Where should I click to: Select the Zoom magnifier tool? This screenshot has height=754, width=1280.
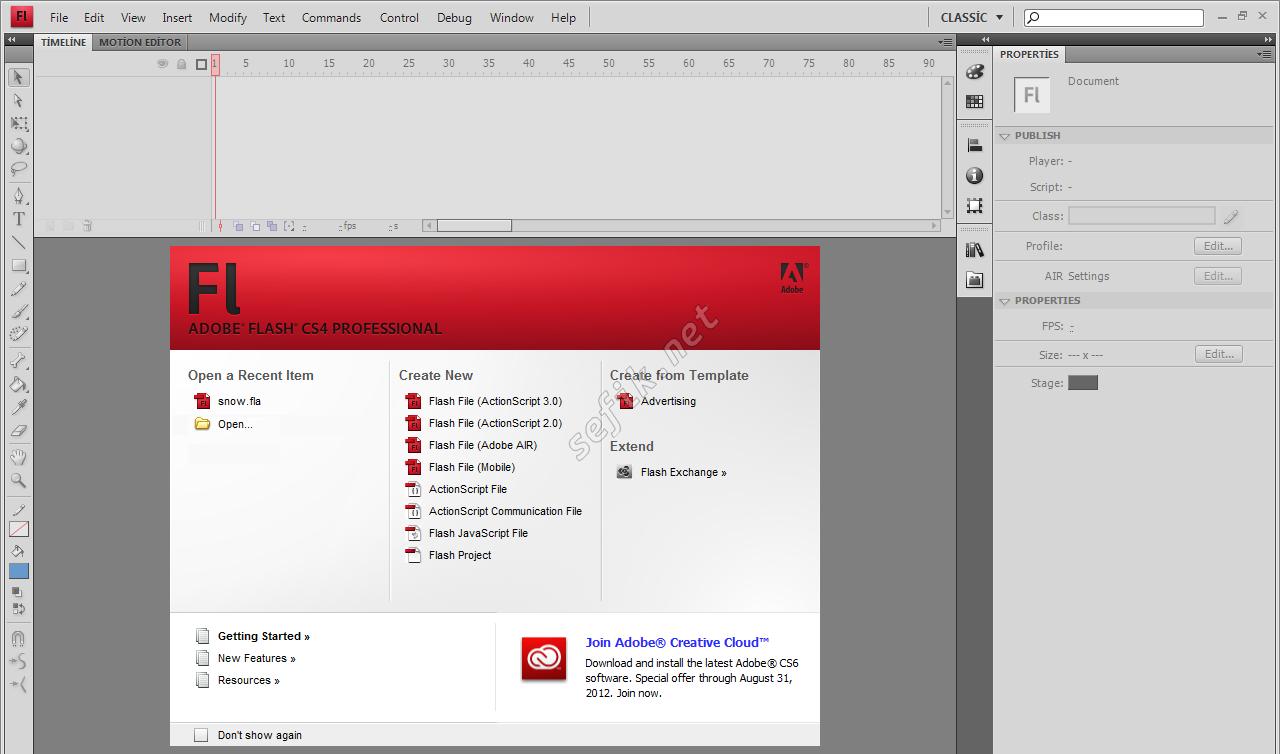click(x=18, y=480)
